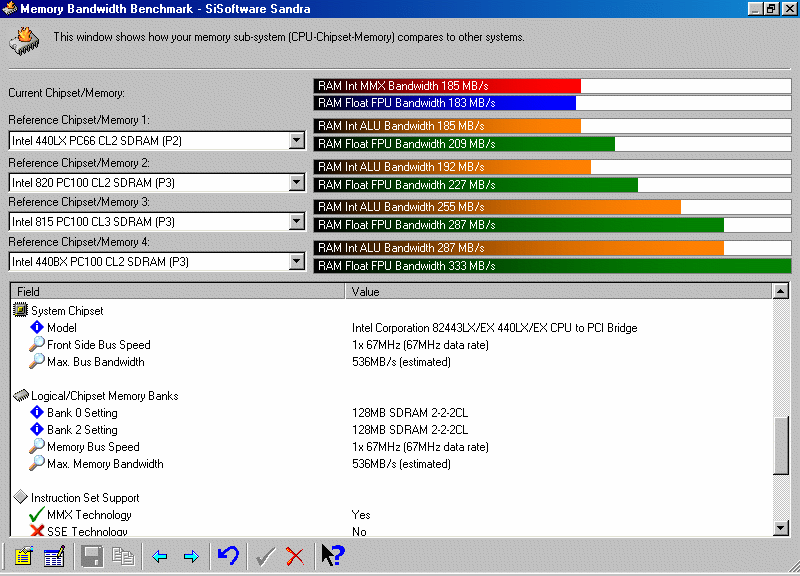Image resolution: width=800 pixels, height=576 pixels.
Task: Click the blue refresh arrow icon
Action: click(x=228, y=555)
